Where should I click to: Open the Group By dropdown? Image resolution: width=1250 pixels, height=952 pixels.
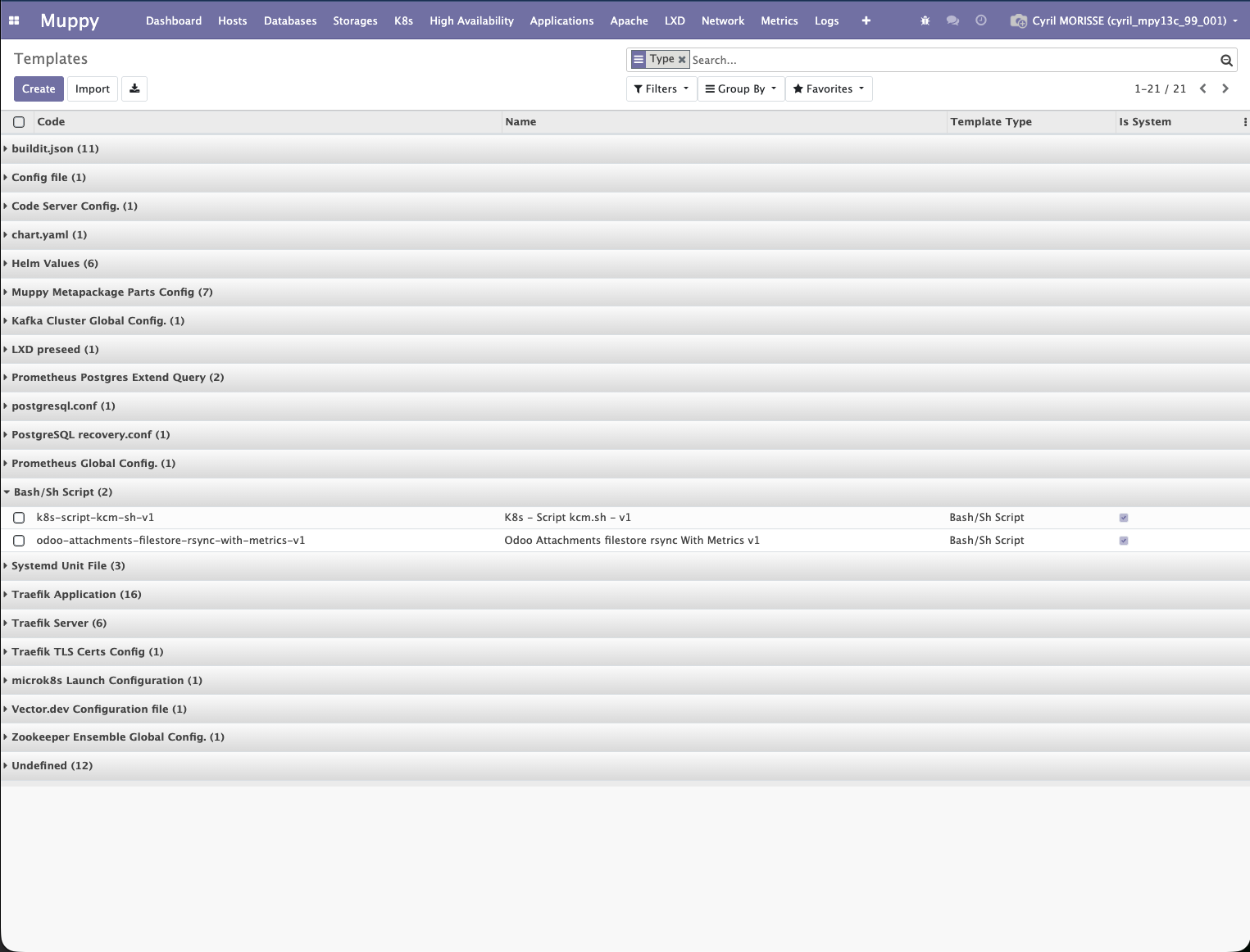pyautogui.click(x=740, y=88)
